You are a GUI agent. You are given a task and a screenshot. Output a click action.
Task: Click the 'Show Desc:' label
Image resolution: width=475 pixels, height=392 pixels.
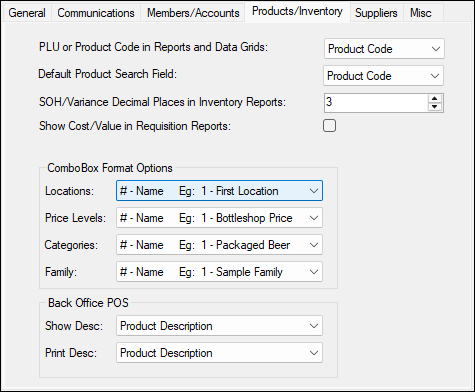74,326
